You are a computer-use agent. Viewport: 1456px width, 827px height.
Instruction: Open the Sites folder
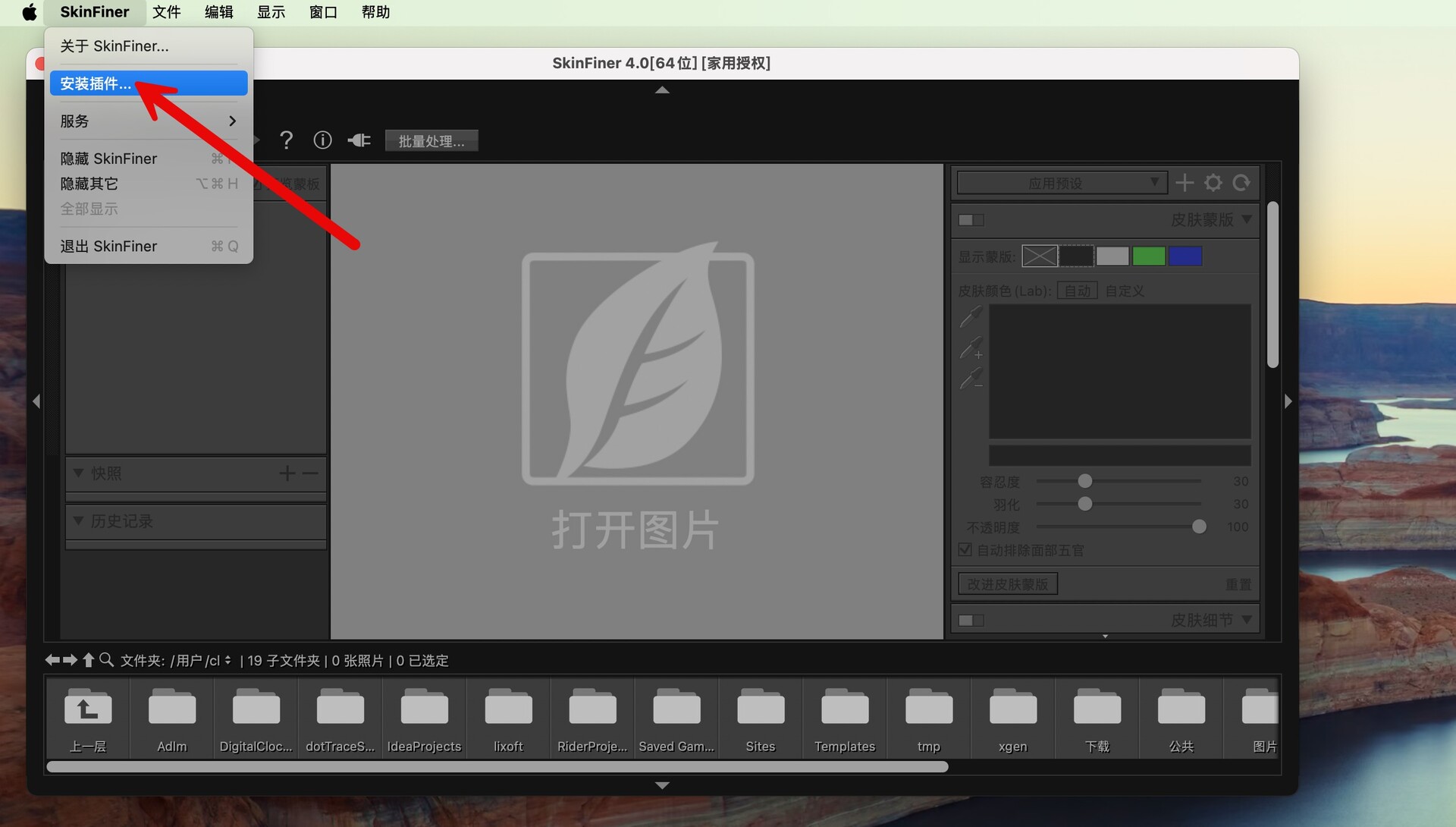pos(761,718)
